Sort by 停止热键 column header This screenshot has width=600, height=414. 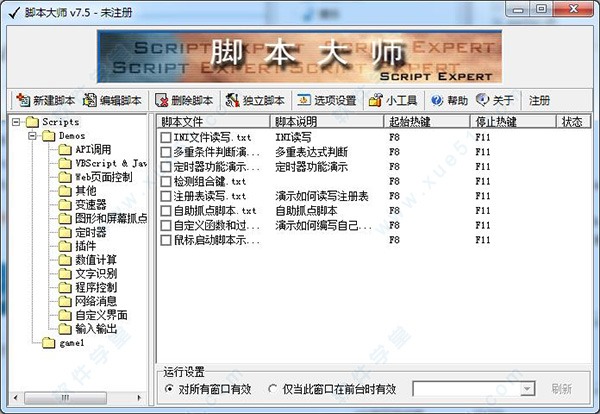coord(513,122)
